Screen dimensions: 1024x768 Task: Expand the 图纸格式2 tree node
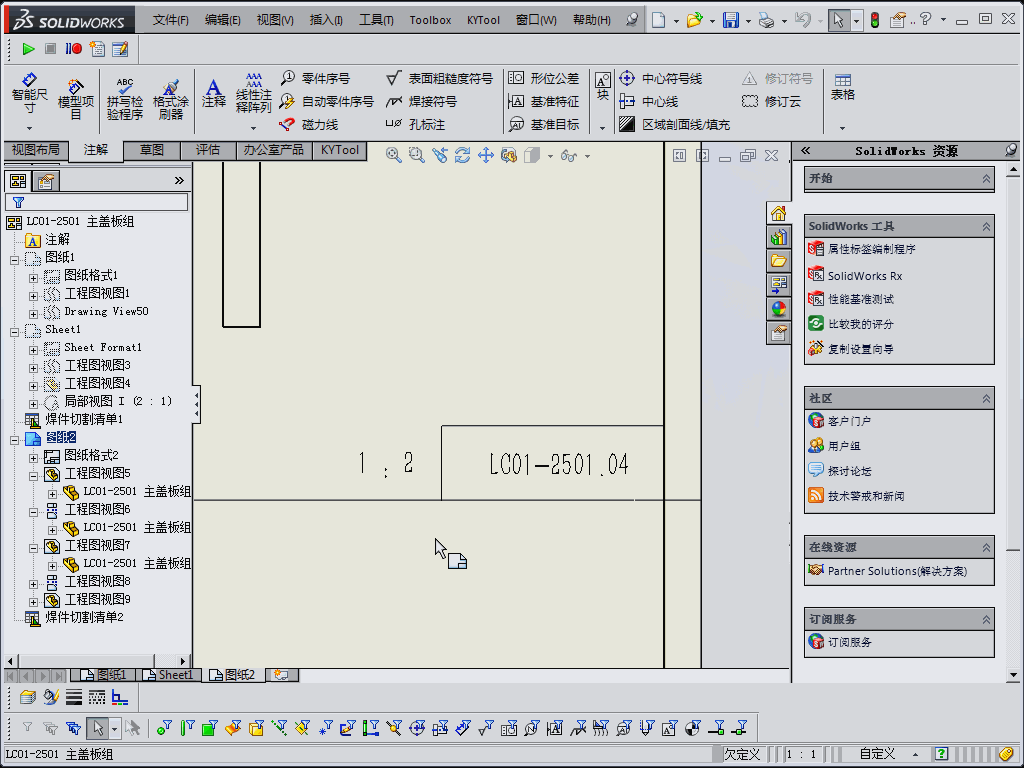point(33,456)
